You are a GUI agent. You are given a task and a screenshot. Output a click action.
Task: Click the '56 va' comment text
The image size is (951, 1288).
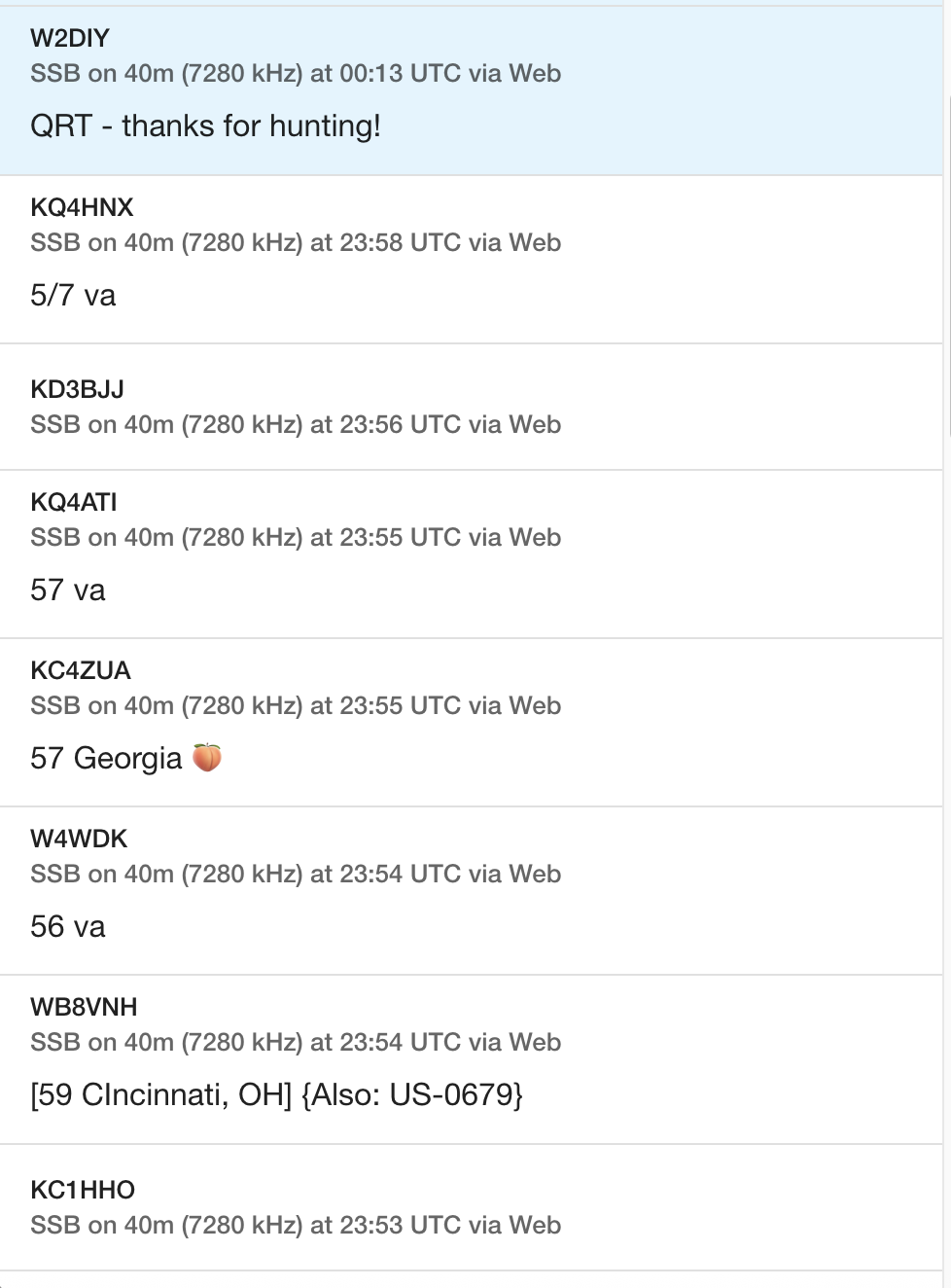[x=67, y=927]
